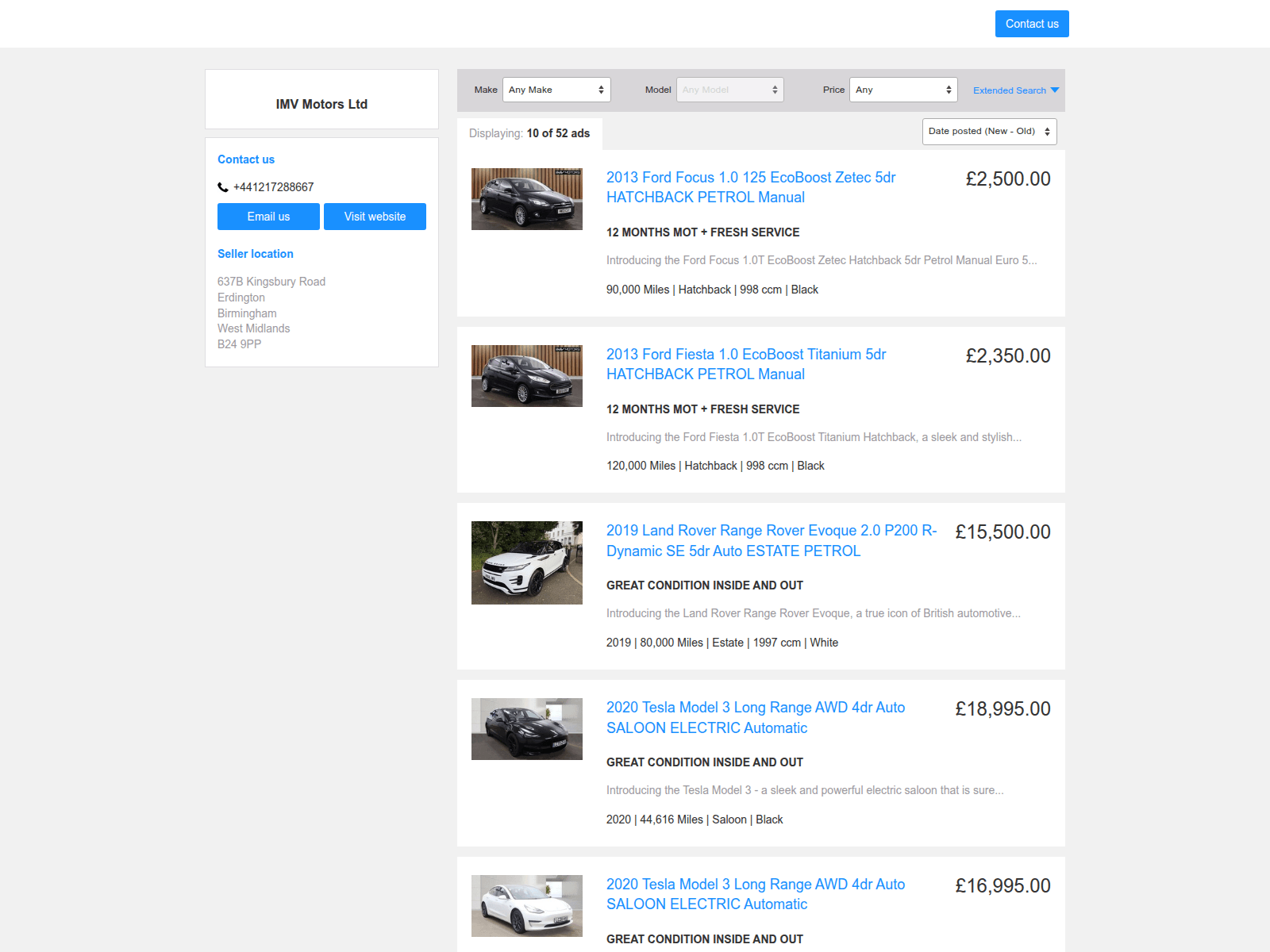1270x952 pixels.
Task: Click the black Tesla Model 3 thumbnail
Action: [x=527, y=729]
